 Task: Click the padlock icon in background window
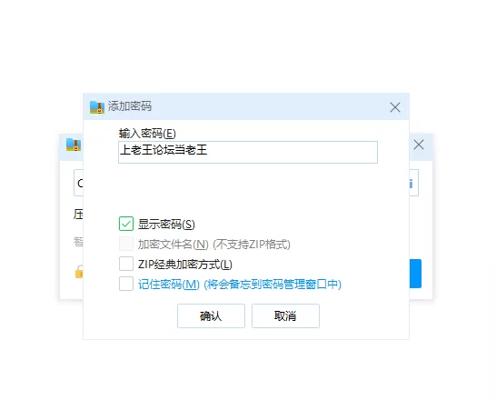tap(79, 271)
